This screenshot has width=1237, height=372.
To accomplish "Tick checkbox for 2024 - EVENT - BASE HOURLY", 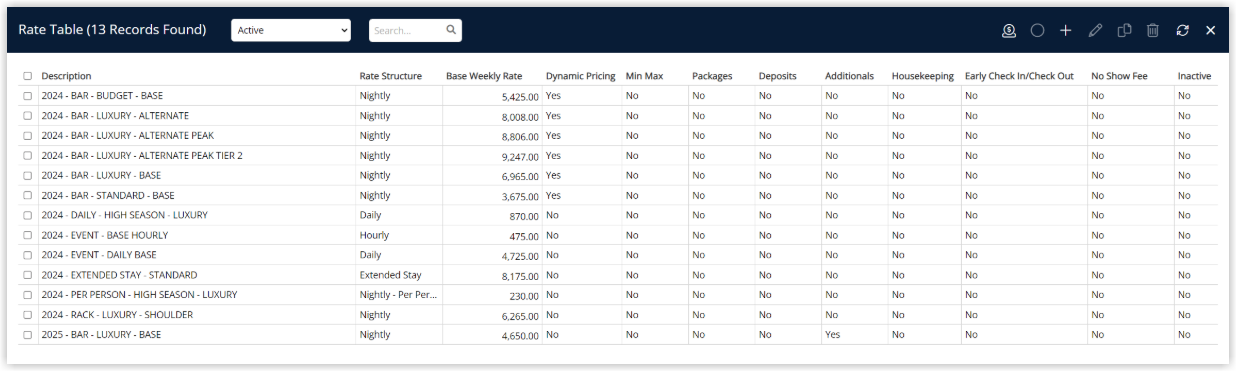I will [28, 235].
